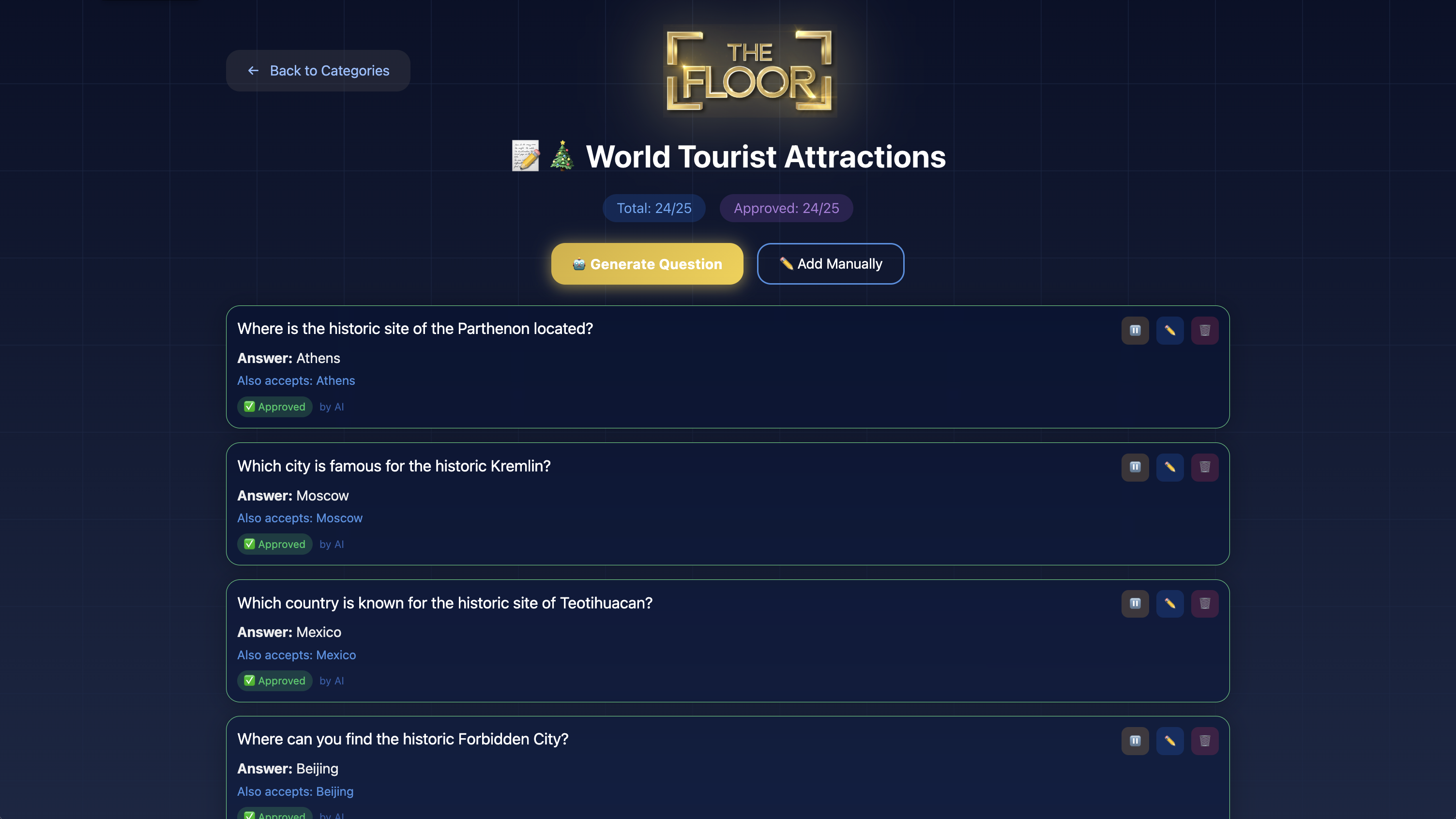Viewport: 1456px width, 819px height.
Task: Delete the Teotihuacan question
Action: click(x=1204, y=604)
